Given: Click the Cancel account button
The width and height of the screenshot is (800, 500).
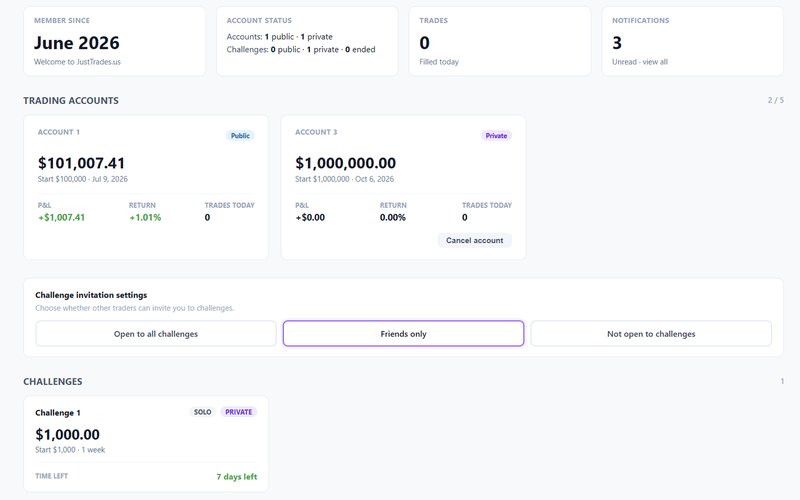Looking at the screenshot, I should [474, 240].
